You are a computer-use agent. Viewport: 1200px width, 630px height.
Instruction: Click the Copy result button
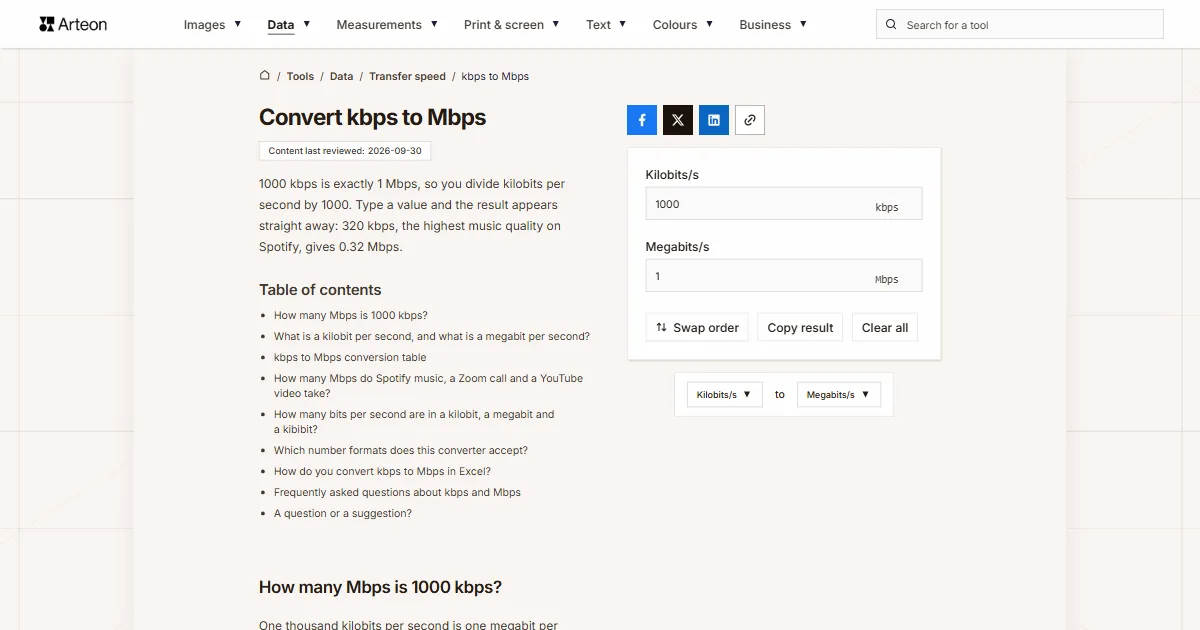[x=800, y=328]
